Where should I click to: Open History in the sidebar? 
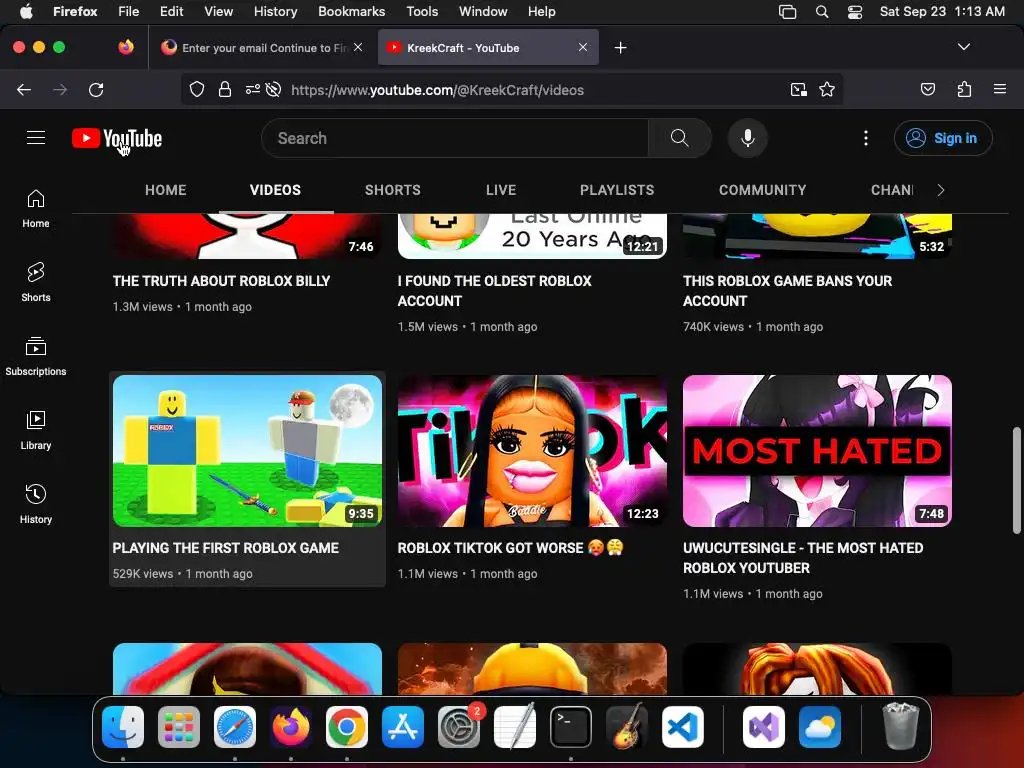coord(36,504)
